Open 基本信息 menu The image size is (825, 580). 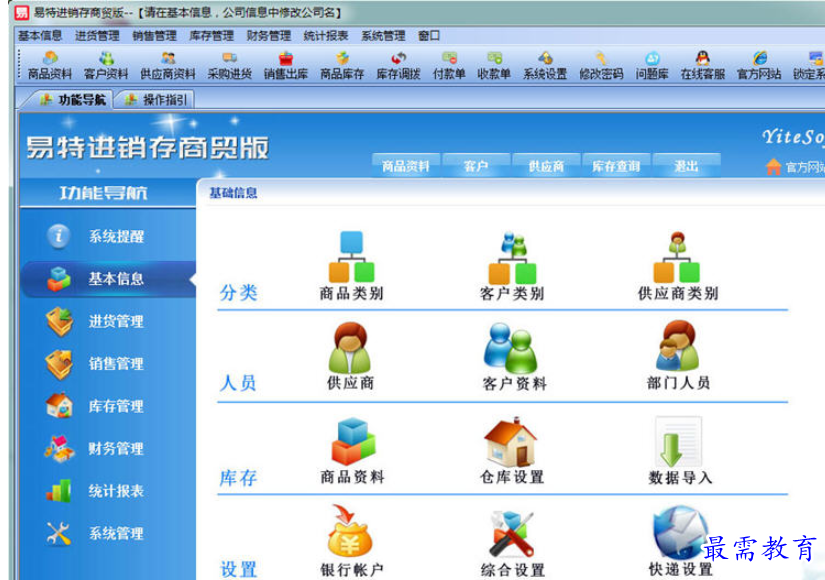tap(40, 36)
